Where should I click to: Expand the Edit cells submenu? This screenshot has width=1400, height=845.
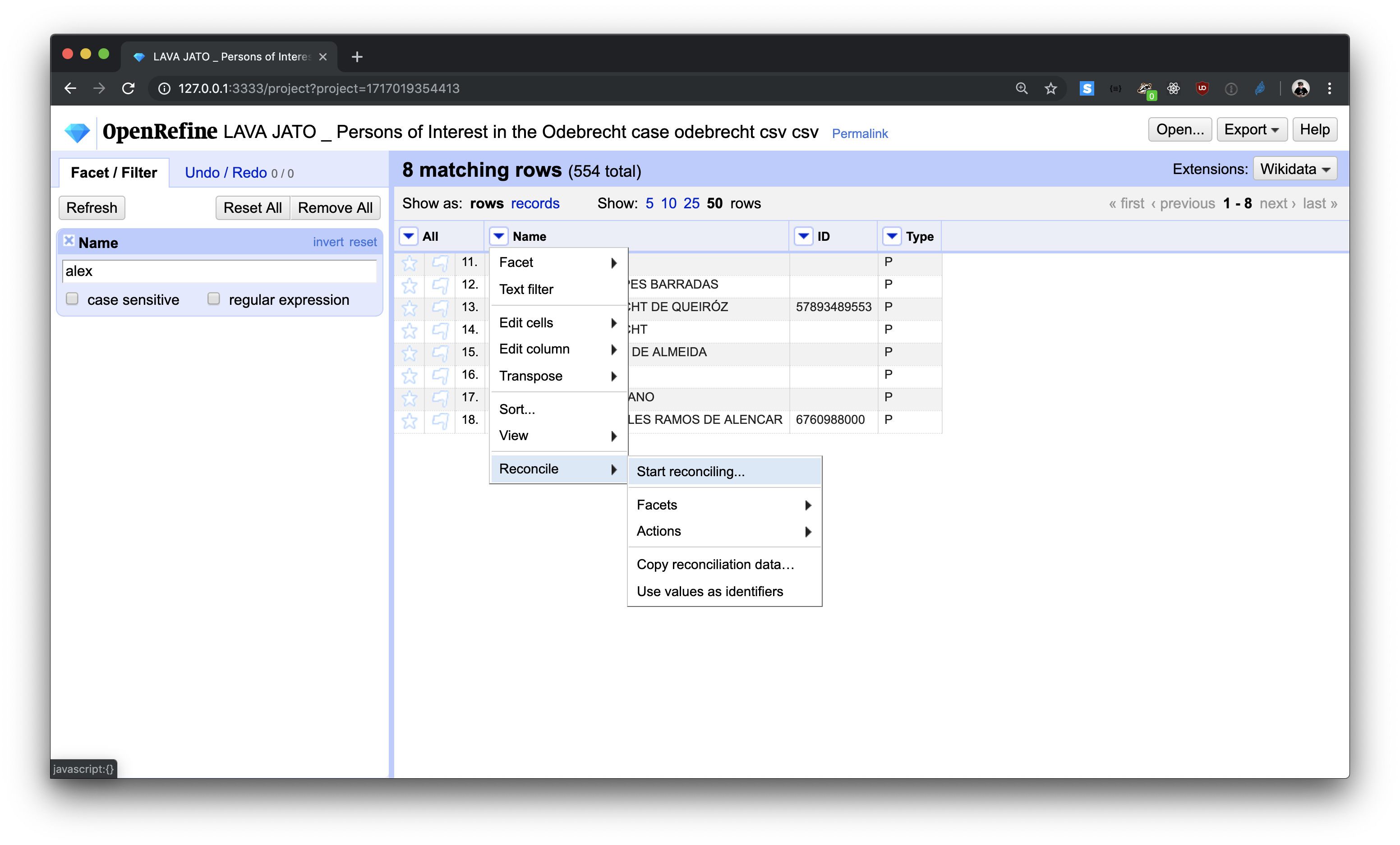(558, 322)
